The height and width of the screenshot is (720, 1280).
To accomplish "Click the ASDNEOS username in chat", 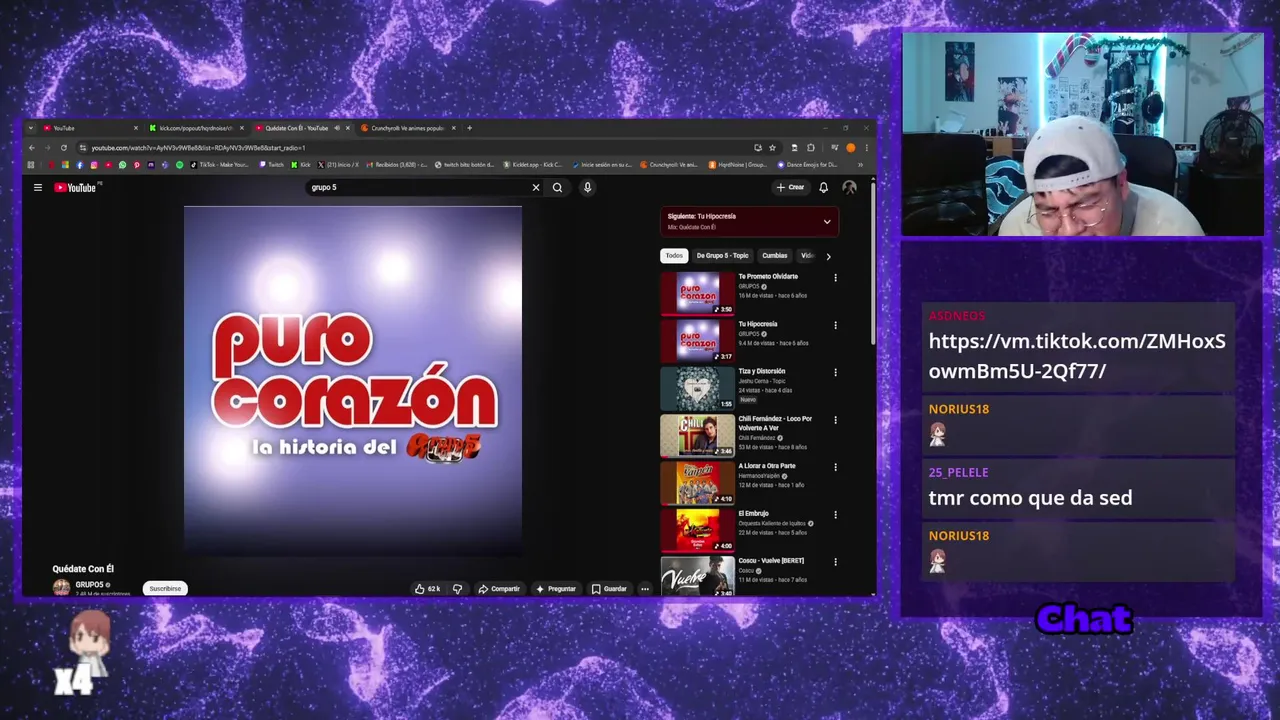I will tap(957, 316).
